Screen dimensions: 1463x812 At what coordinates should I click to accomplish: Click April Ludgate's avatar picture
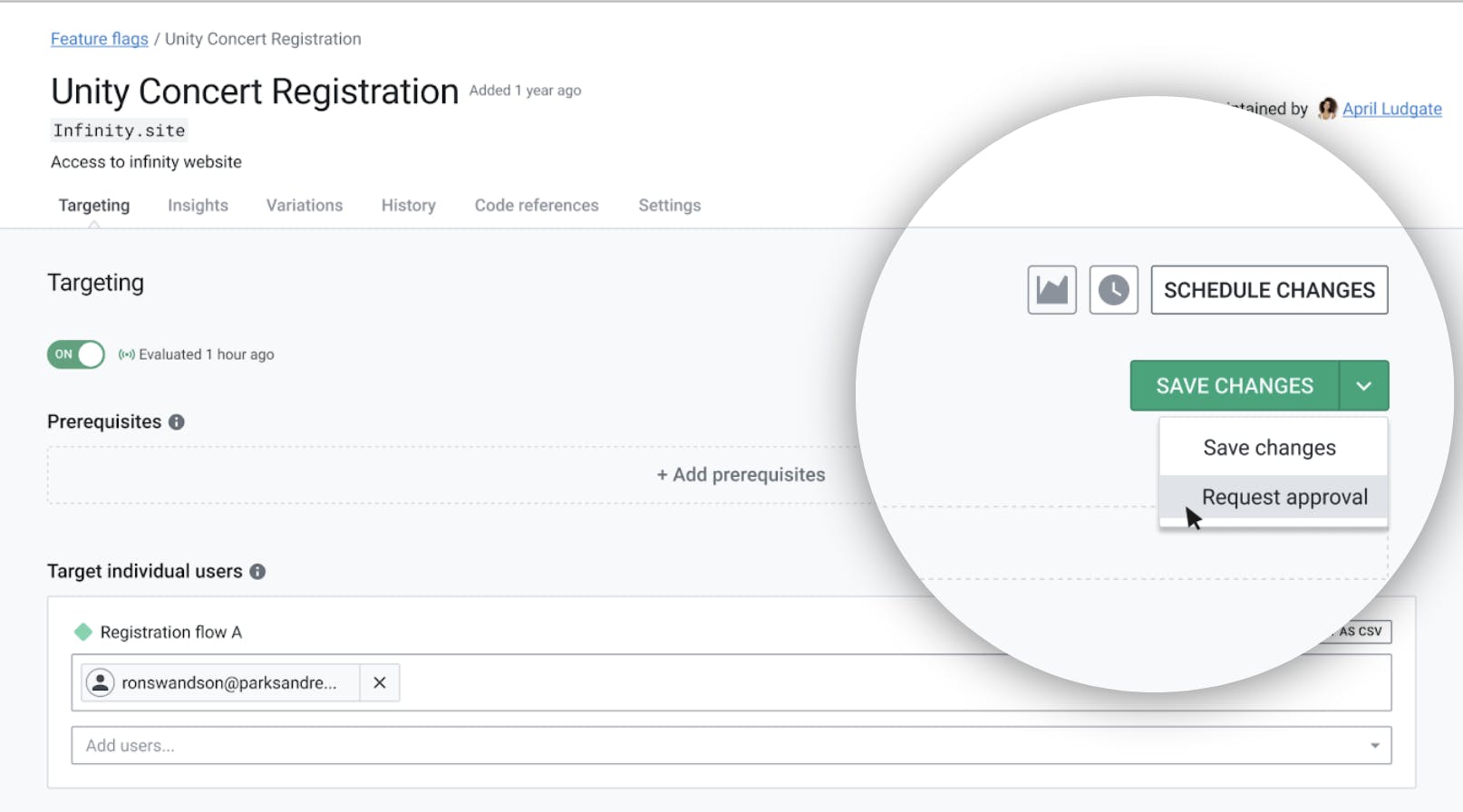pyautogui.click(x=1328, y=109)
